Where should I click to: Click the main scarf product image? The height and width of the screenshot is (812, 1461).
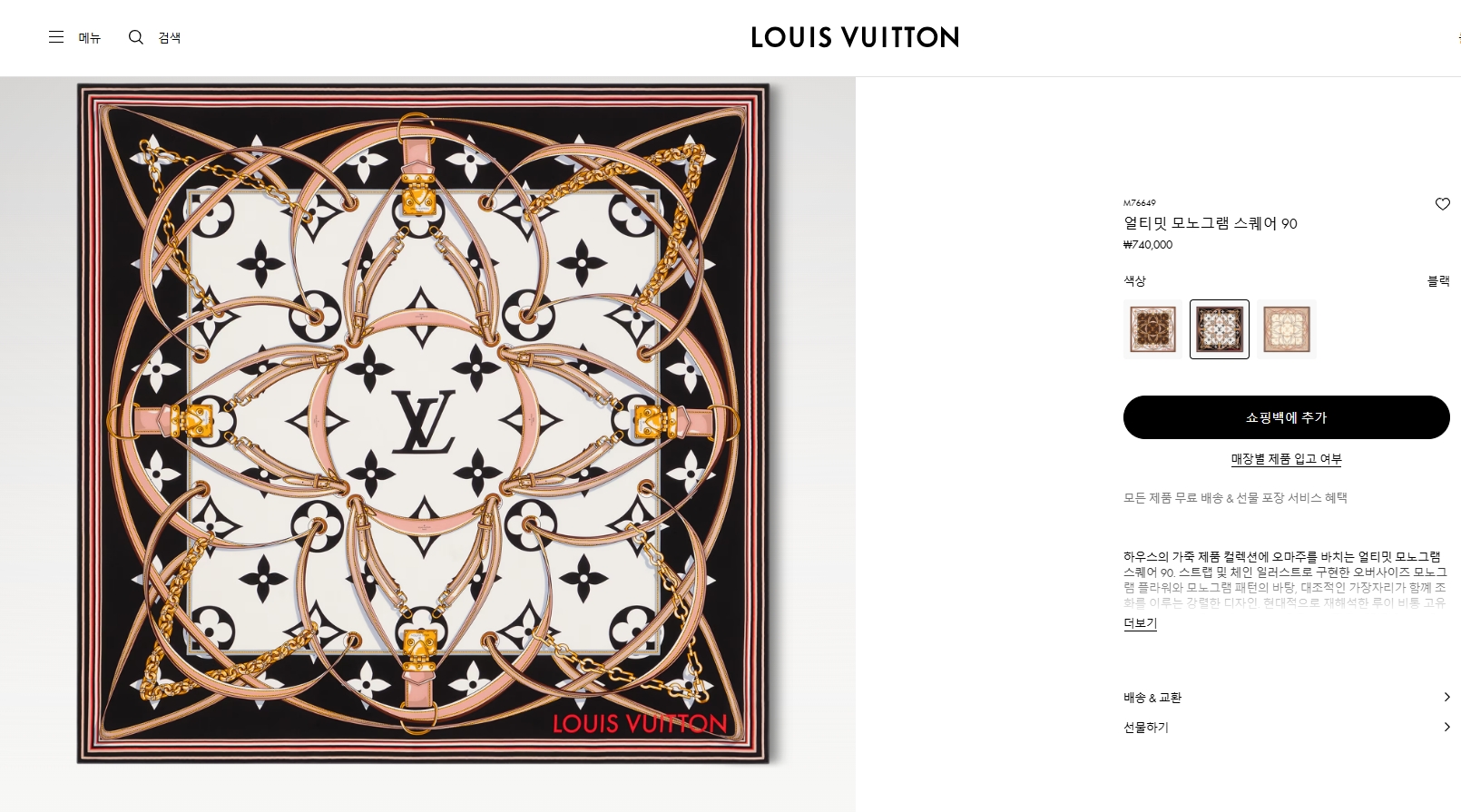(x=423, y=424)
